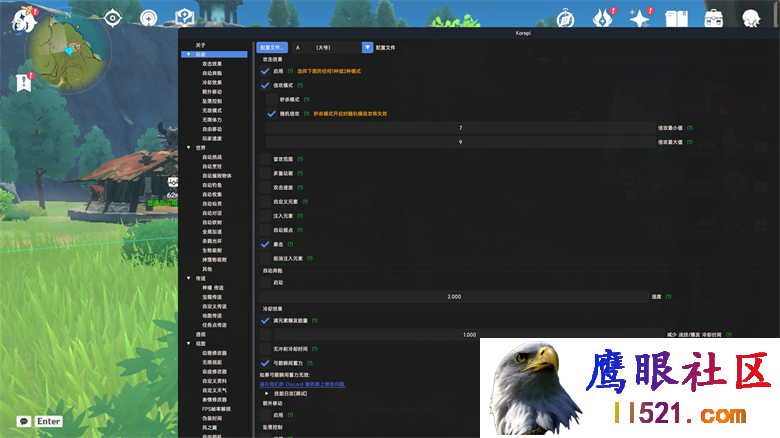Open the profile dropdown arrow next to A (大号)
Image resolution: width=780 pixels, height=438 pixels.
367,47
